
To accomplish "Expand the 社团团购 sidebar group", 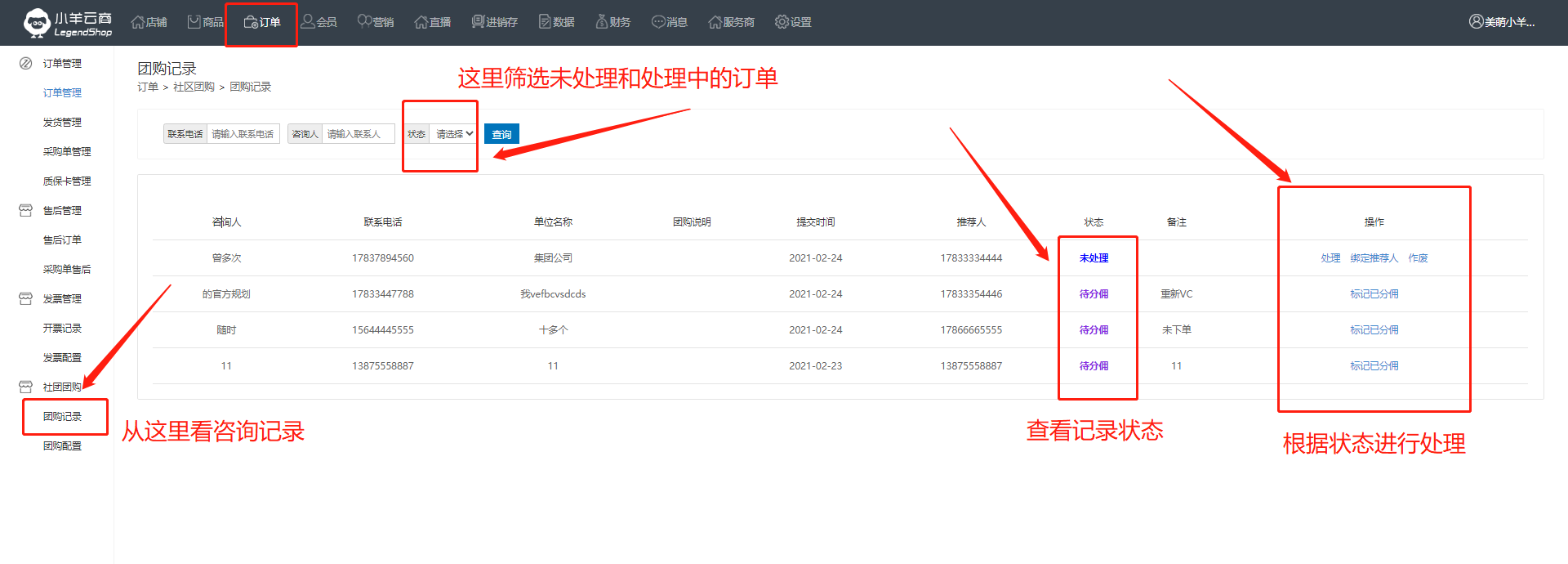I will 61,387.
